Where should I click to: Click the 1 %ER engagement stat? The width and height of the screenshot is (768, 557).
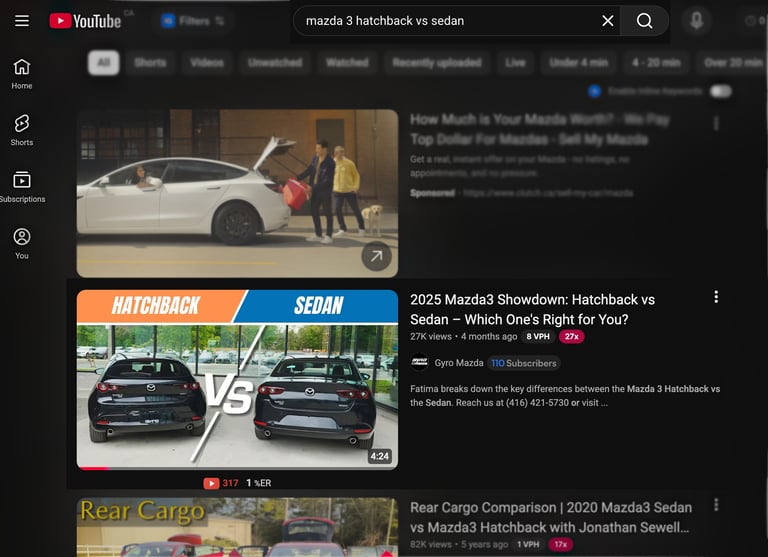(x=259, y=483)
